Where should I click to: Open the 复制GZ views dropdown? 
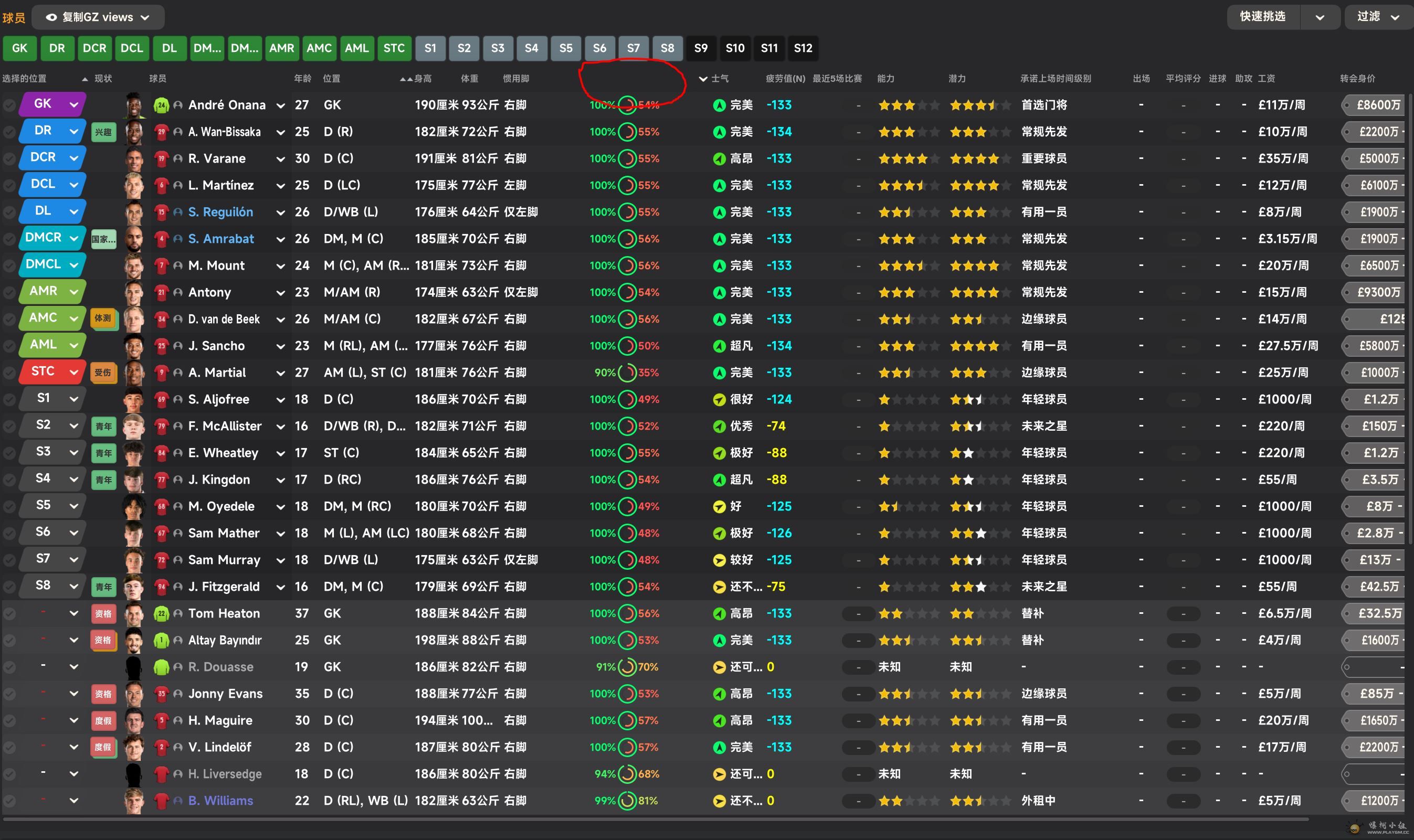coord(98,17)
